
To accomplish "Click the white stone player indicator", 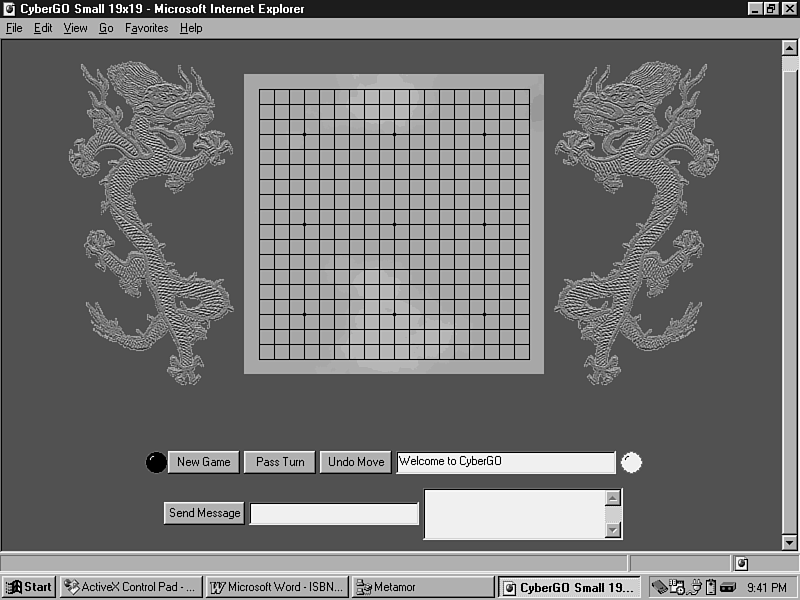I will coord(631,462).
